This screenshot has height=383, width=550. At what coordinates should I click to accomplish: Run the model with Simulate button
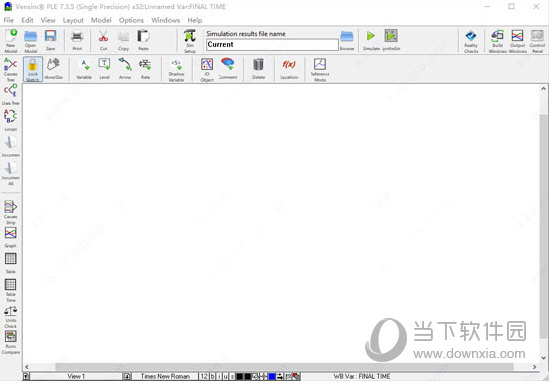point(371,40)
